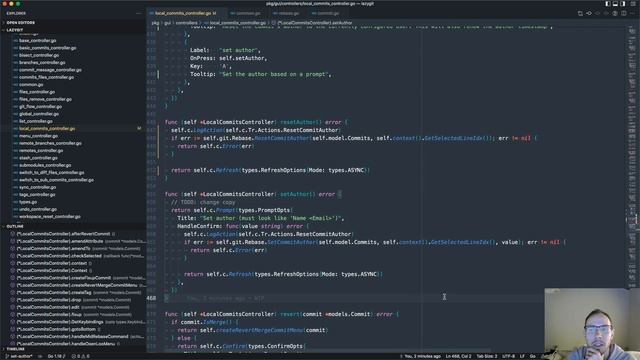
Task: Click line number 468 in the gutter
Action: (x=151, y=298)
